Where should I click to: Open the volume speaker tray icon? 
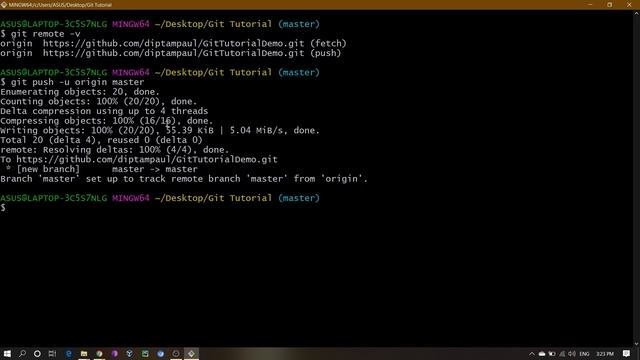[572, 354]
